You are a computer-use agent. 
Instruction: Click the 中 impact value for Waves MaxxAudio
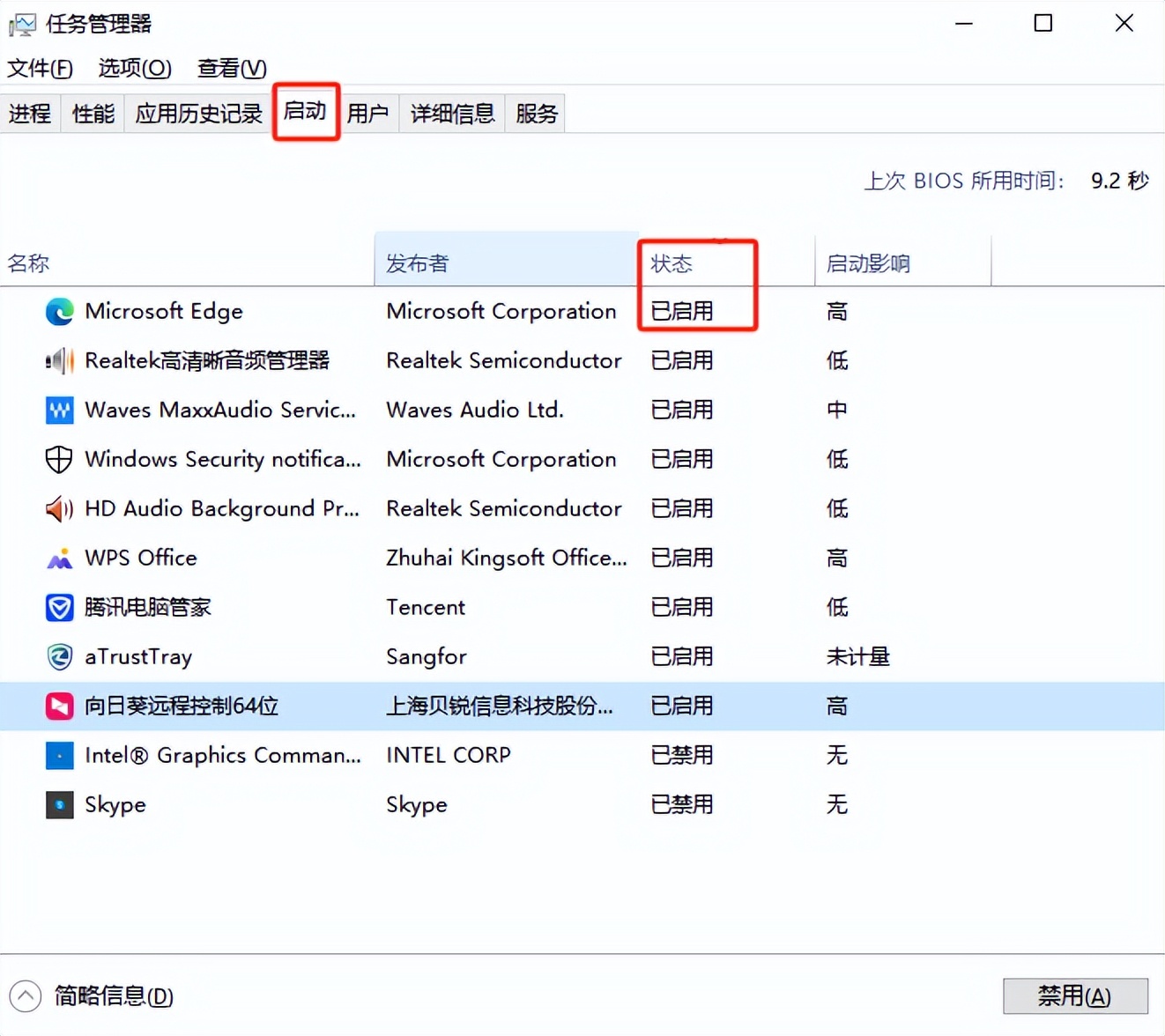pyautogui.click(x=837, y=410)
